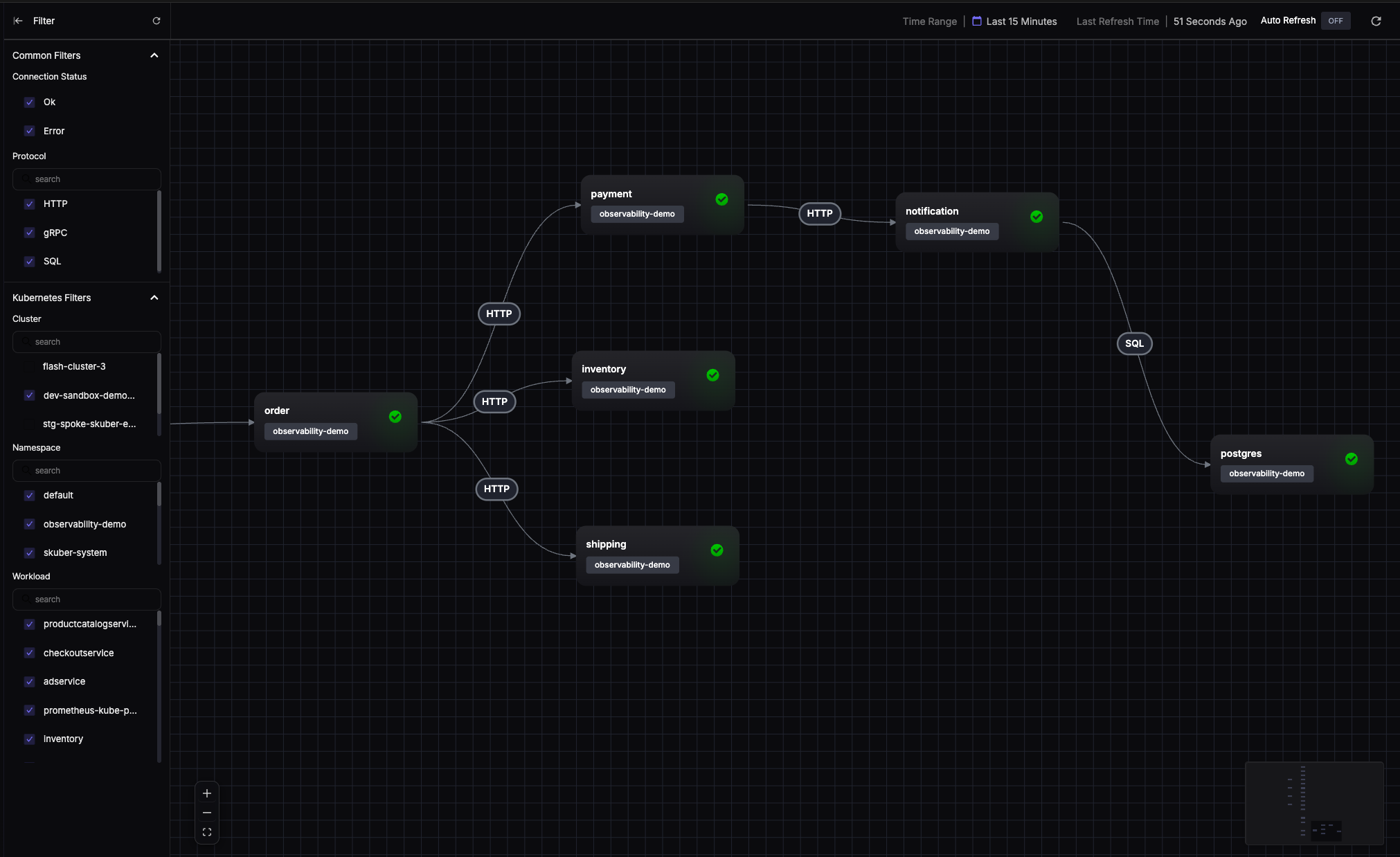Viewport: 1400px width, 857px height.
Task: Collapse the Common Filters section
Action: 154,55
